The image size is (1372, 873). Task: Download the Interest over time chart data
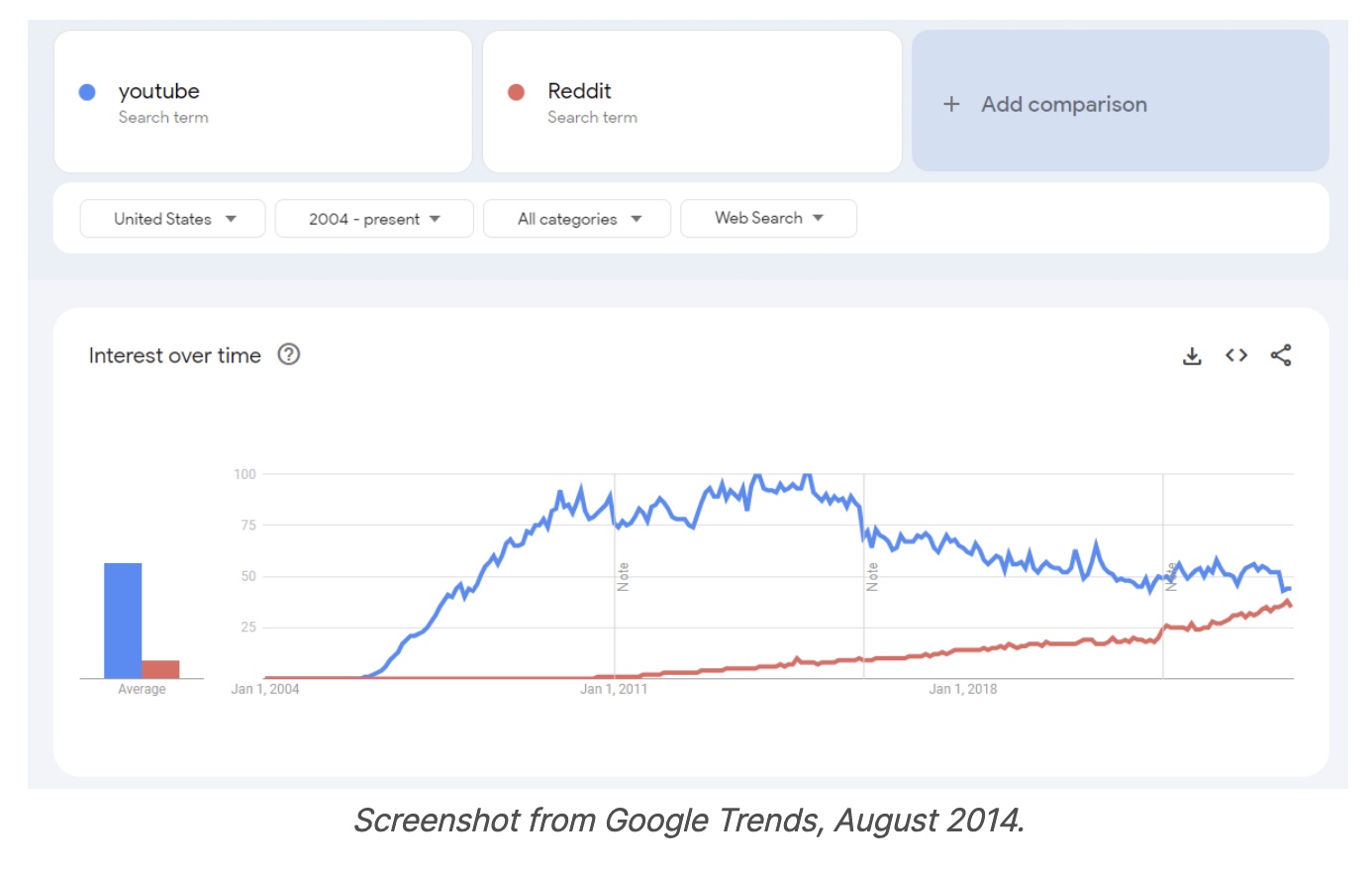pos(1192,356)
